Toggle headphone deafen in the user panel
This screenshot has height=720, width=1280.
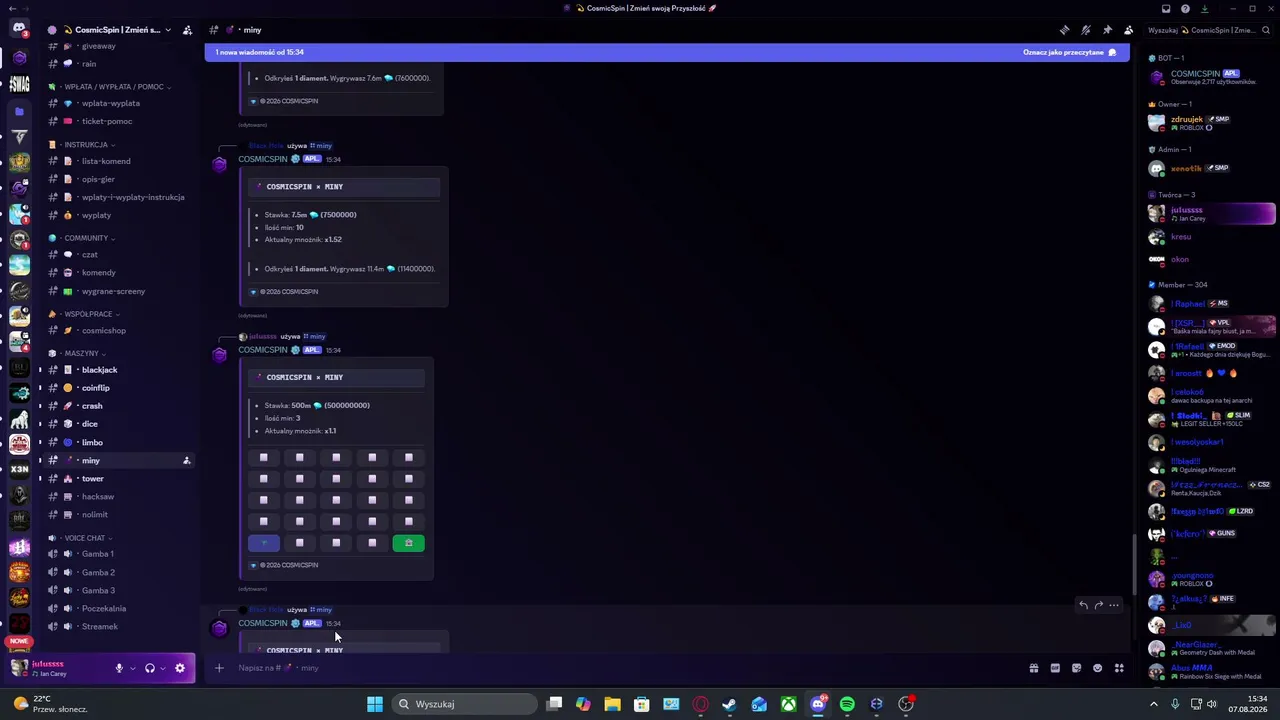click(150, 668)
